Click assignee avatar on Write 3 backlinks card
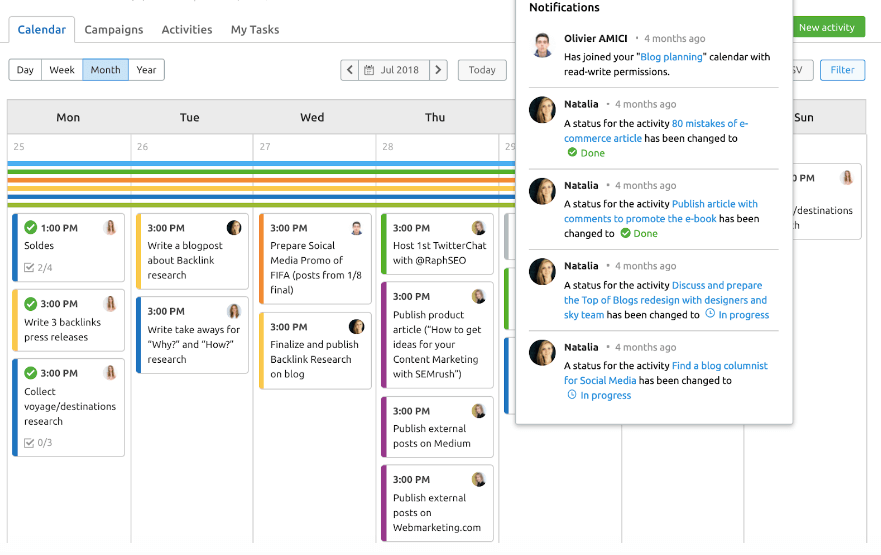 point(111,304)
